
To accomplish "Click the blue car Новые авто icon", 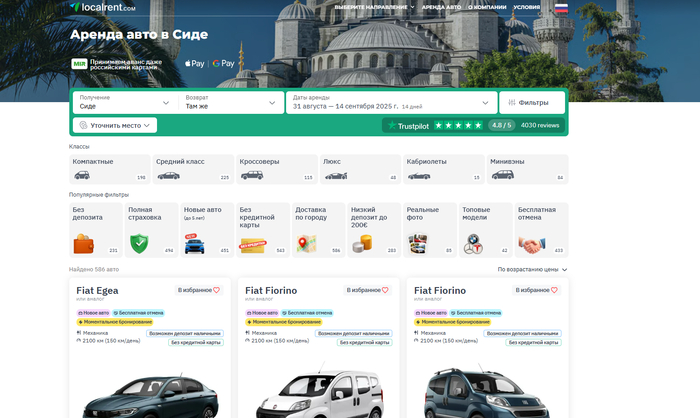I will 195,244.
